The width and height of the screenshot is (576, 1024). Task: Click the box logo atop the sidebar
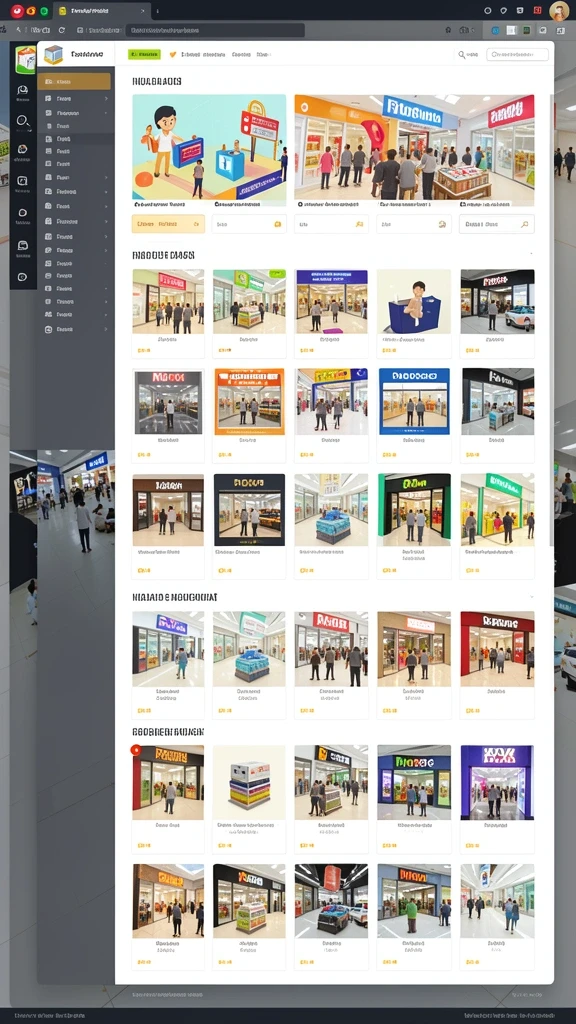pyautogui.click(x=53, y=55)
